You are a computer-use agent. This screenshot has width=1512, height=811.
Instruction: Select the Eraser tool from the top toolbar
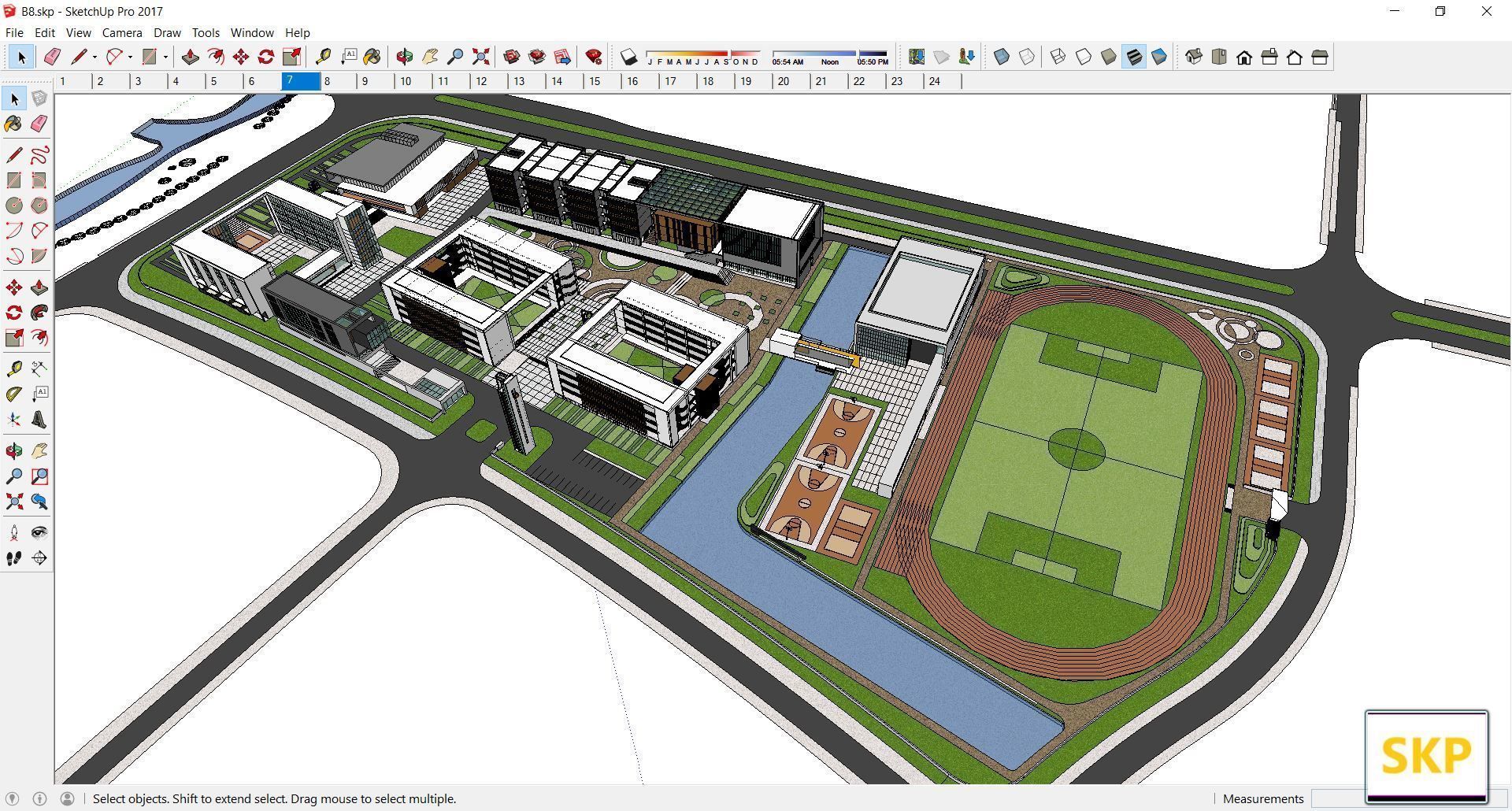pyautogui.click(x=52, y=57)
